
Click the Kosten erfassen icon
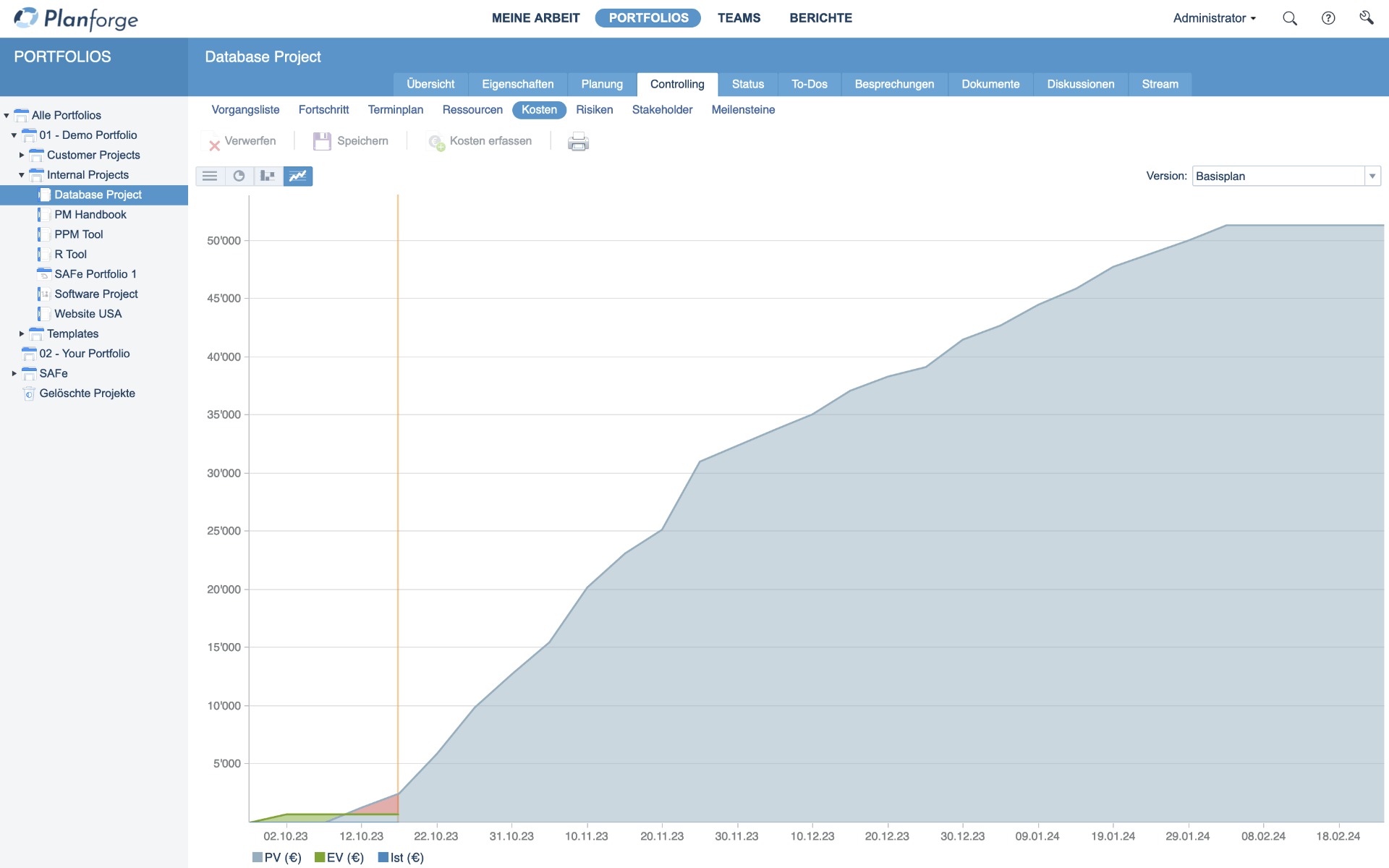[x=436, y=141]
